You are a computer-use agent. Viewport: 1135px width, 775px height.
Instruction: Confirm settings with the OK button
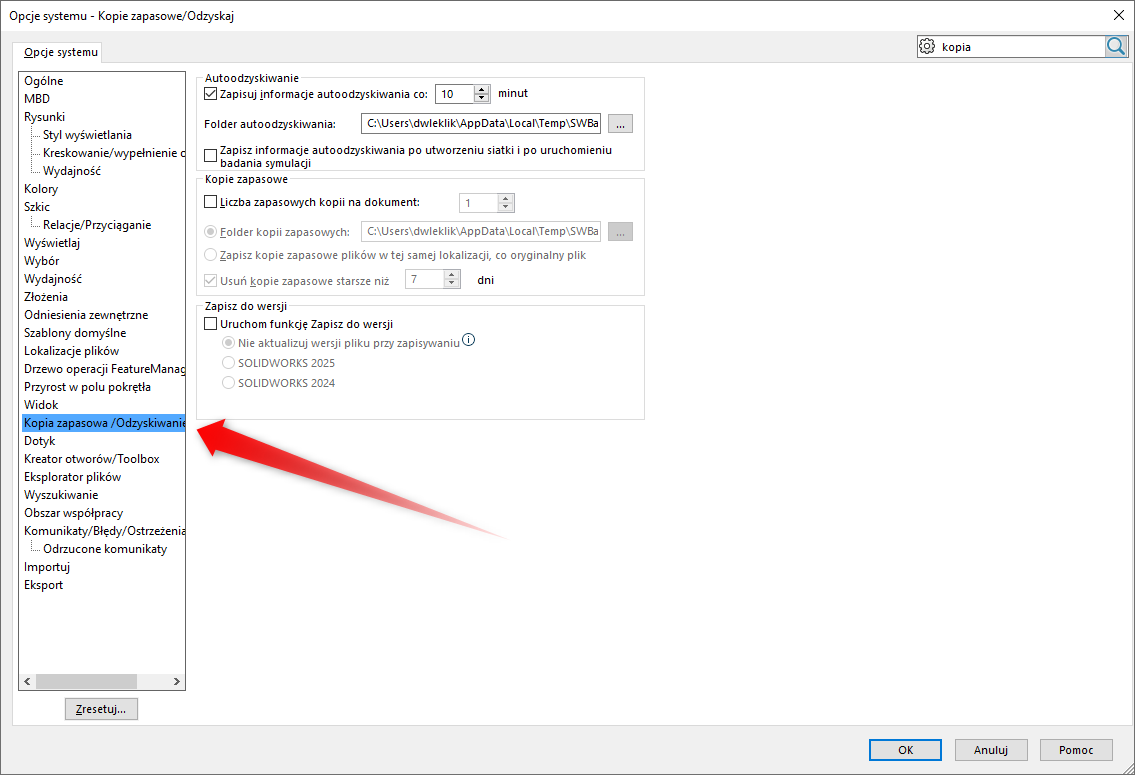(906, 750)
